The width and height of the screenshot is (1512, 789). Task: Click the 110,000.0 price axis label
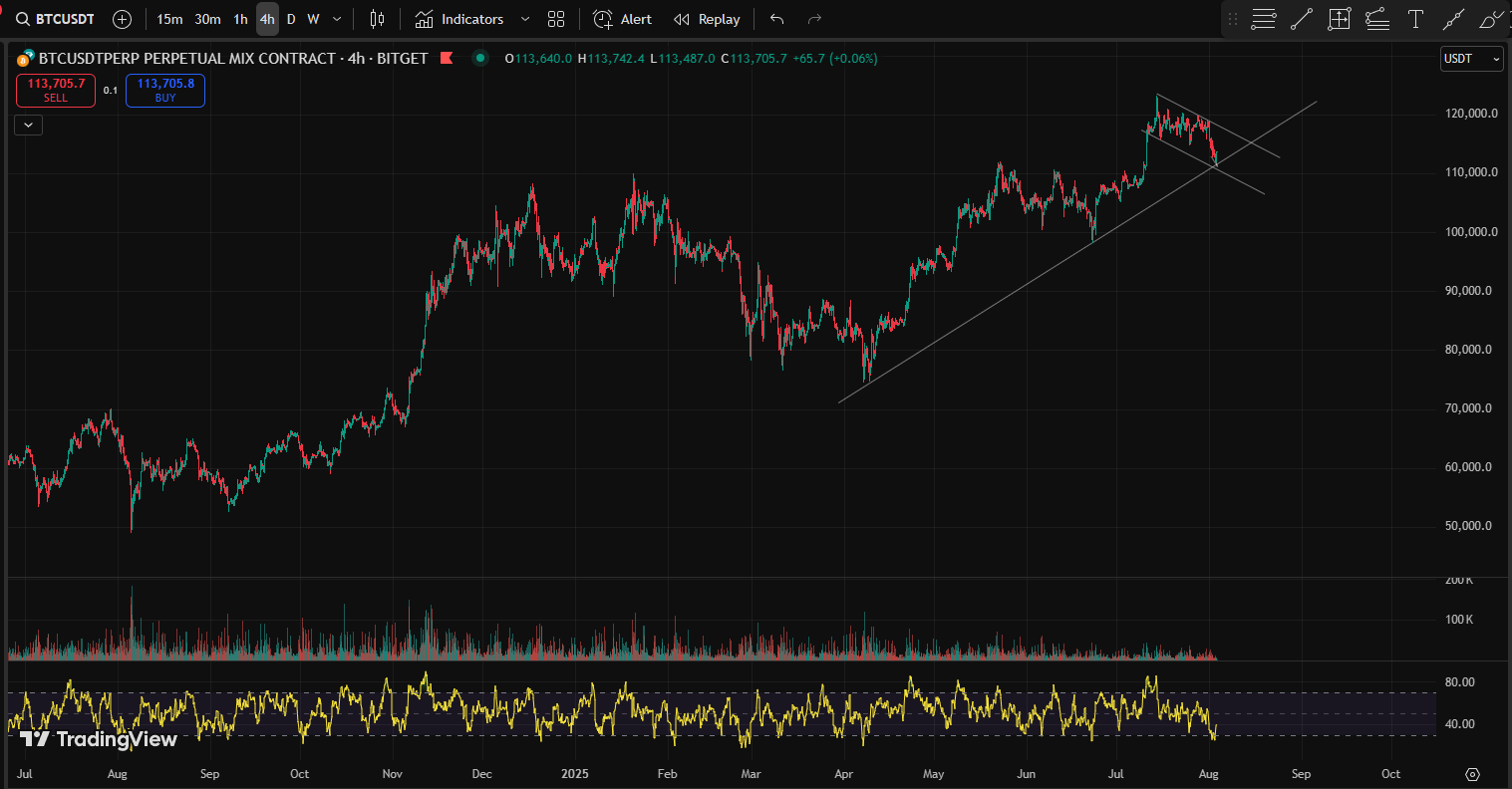[1471, 172]
